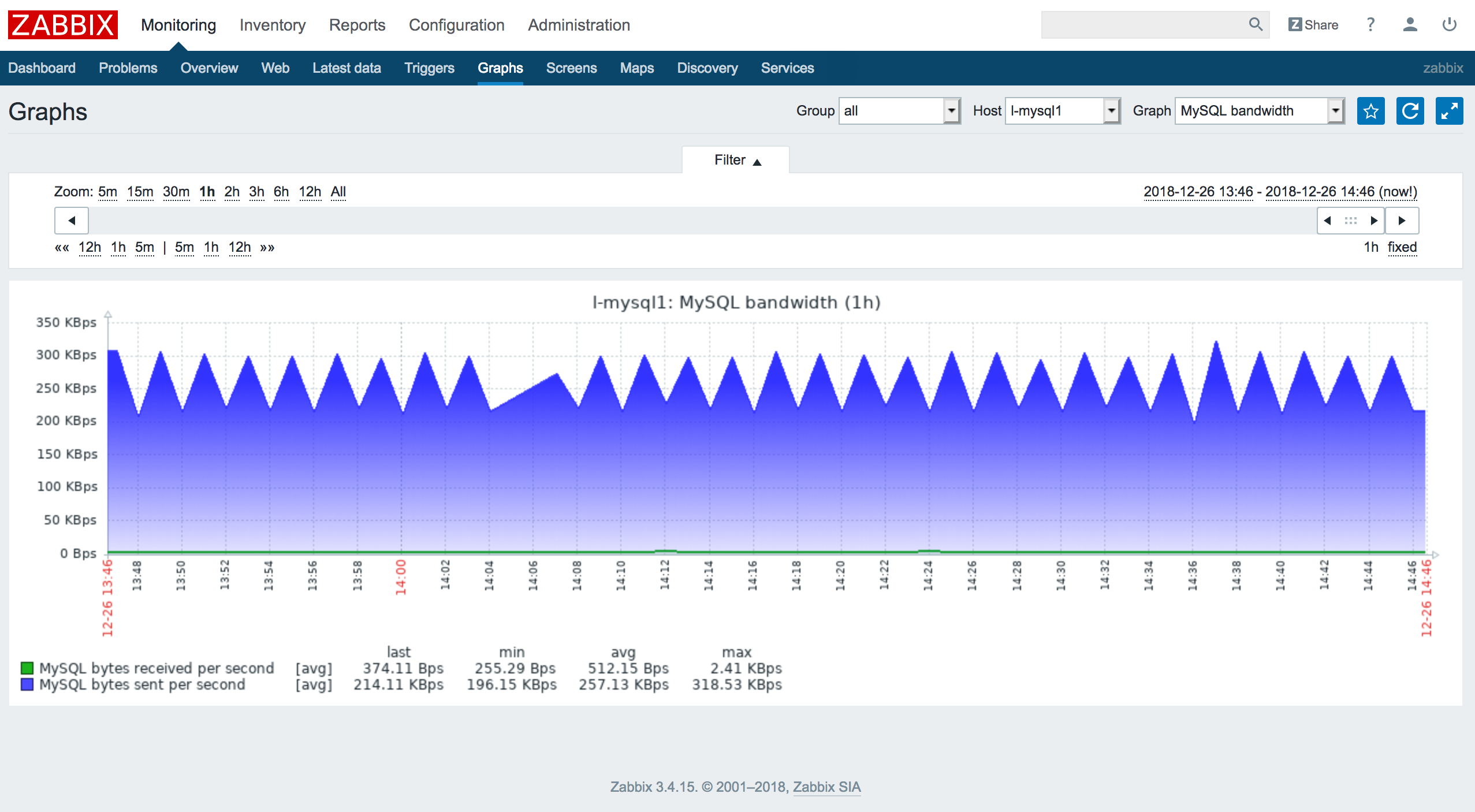Set zoom to 30m
This screenshot has height=812, width=1475.
176,192
